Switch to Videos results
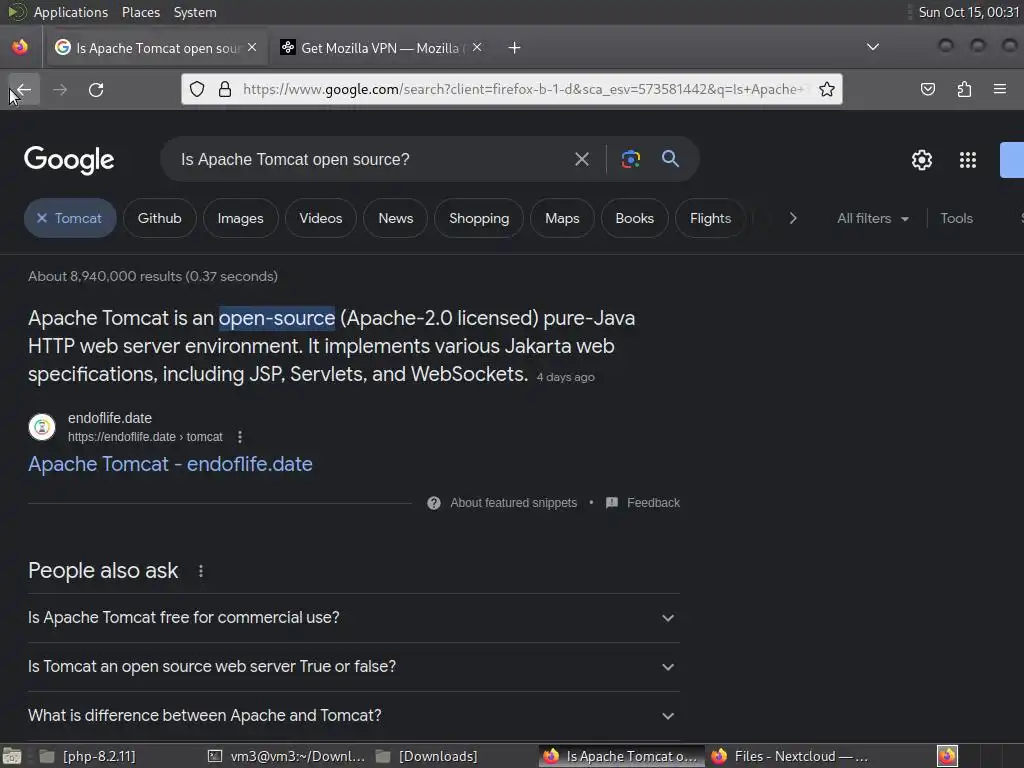The width and height of the screenshot is (1024, 768). pyautogui.click(x=321, y=218)
